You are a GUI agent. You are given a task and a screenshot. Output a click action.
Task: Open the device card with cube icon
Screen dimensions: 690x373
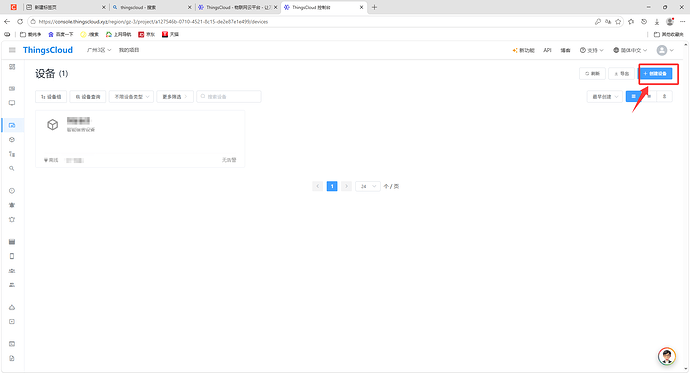140,139
